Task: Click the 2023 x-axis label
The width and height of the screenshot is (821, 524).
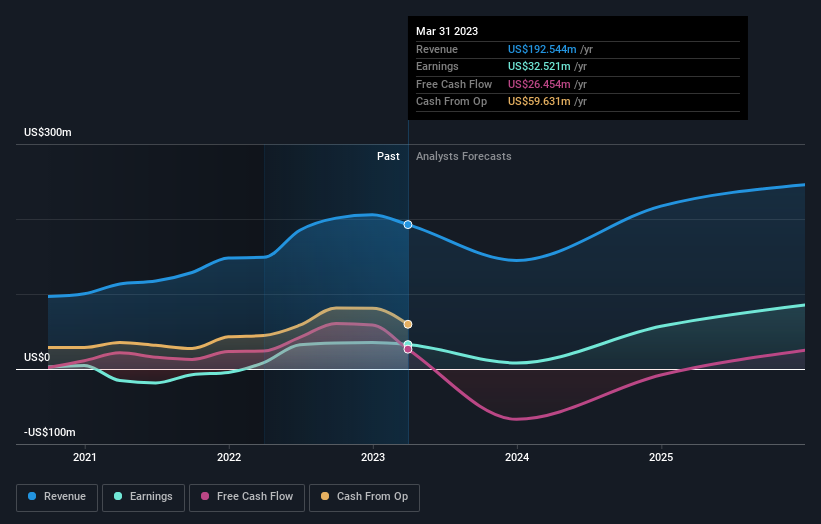Action: (373, 458)
